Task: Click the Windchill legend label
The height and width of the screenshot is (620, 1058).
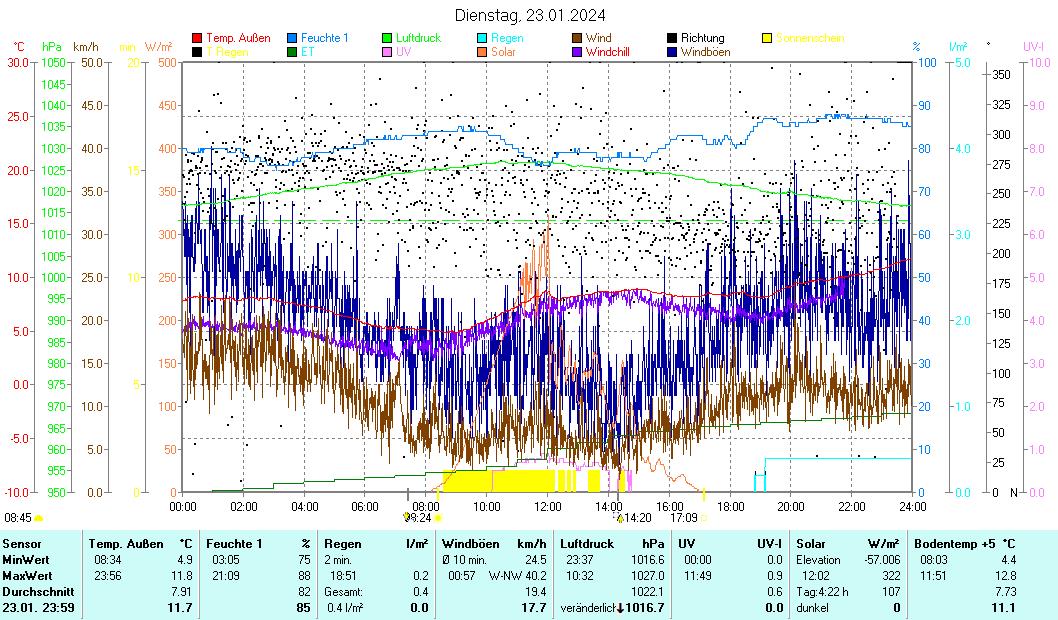Action: click(x=608, y=52)
